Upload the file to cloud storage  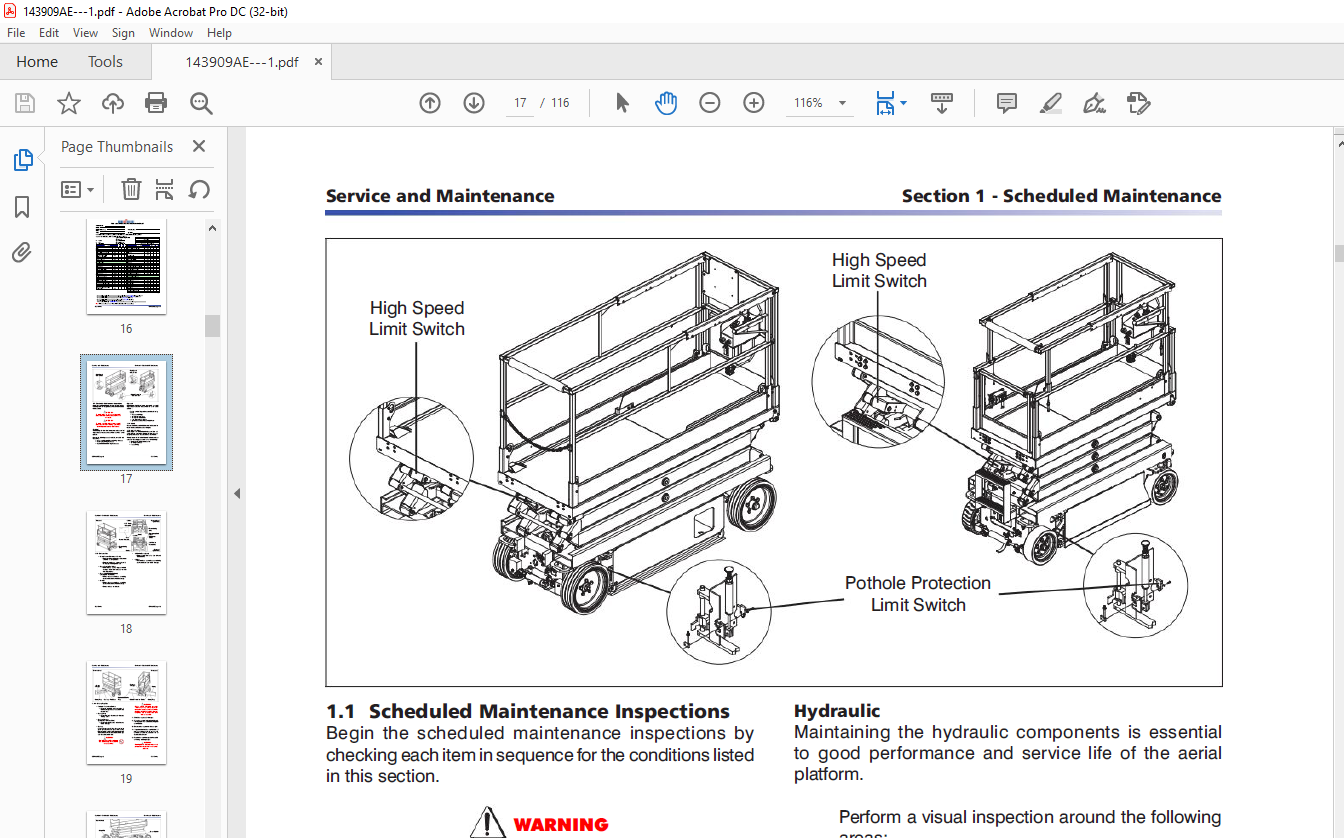pyautogui.click(x=113, y=103)
